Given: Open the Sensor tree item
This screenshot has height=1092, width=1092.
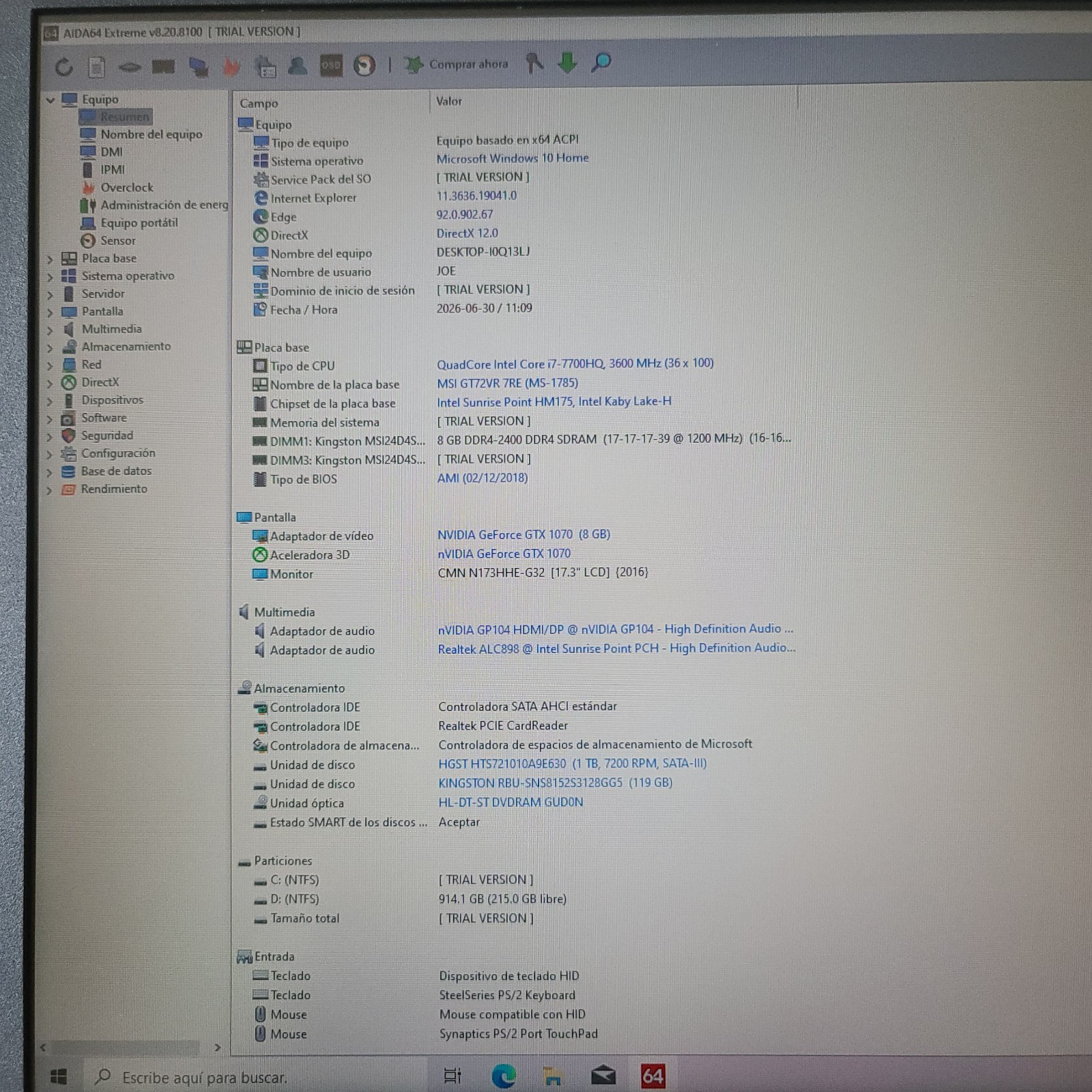Looking at the screenshot, I should (x=117, y=241).
